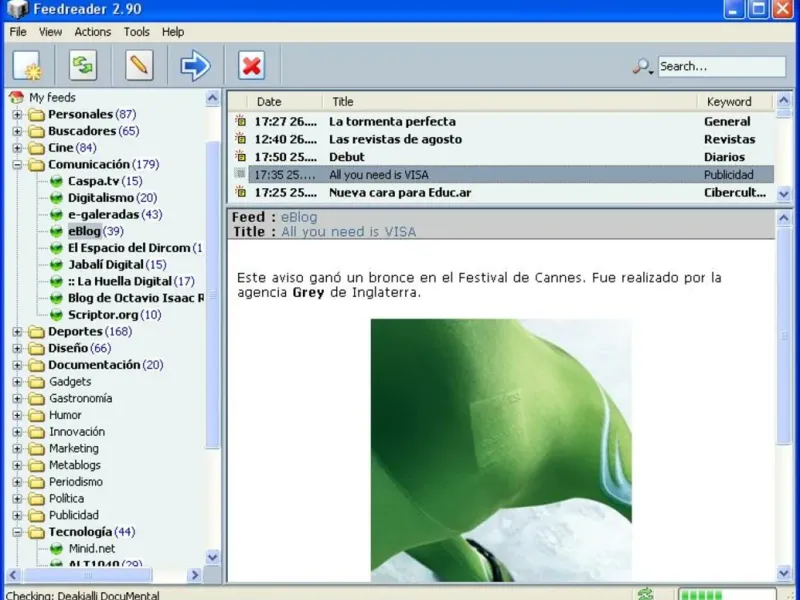Click the Caspa.tv feed status icon
This screenshot has width=800, height=600.
pyautogui.click(x=56, y=181)
